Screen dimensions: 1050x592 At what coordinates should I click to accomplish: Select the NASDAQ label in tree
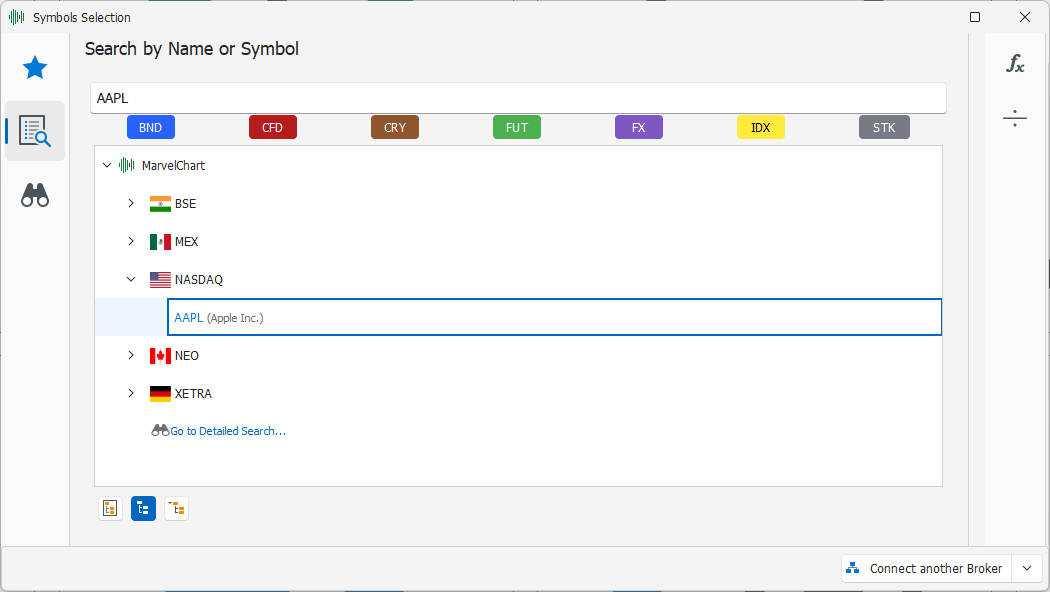[x=199, y=280]
